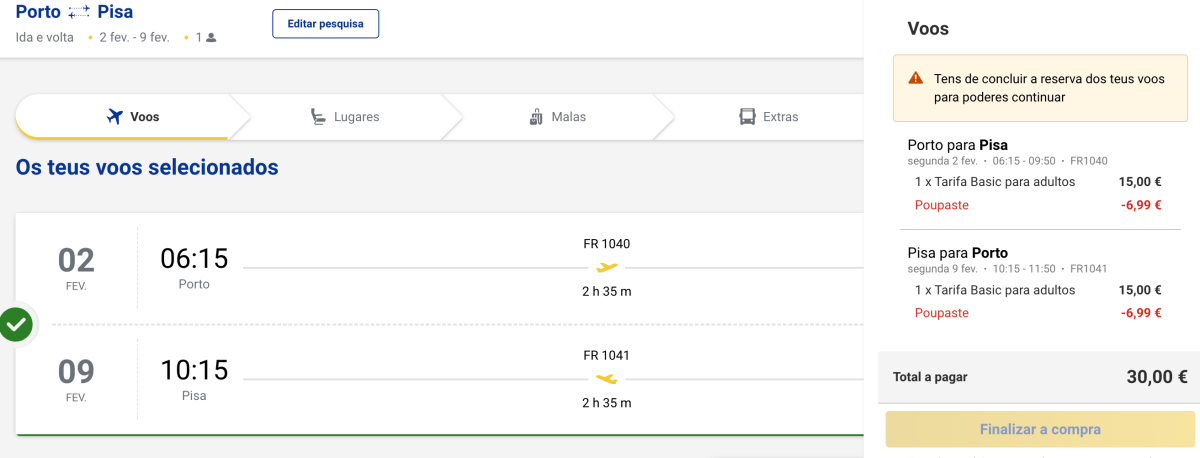
Task: Click the passenger icon beside the number 1
Action: [x=211, y=38]
